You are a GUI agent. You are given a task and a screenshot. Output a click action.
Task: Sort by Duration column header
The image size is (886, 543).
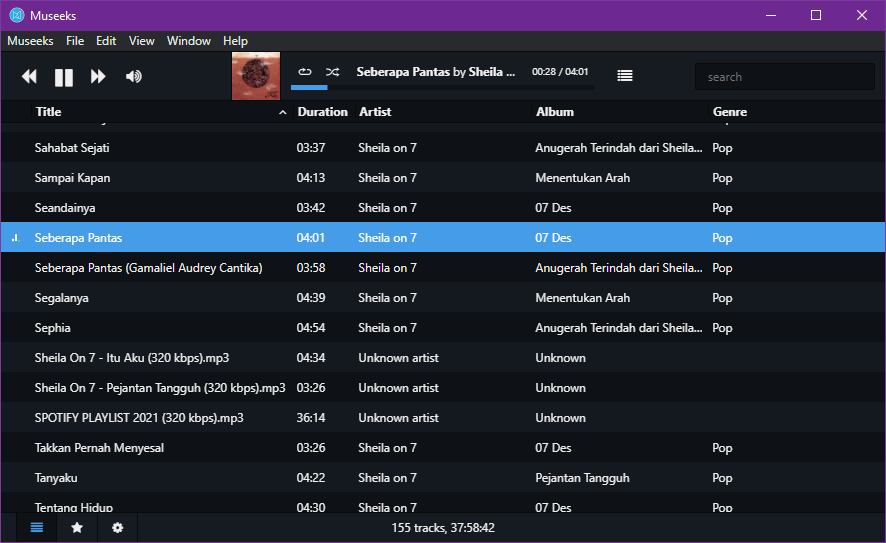323,112
